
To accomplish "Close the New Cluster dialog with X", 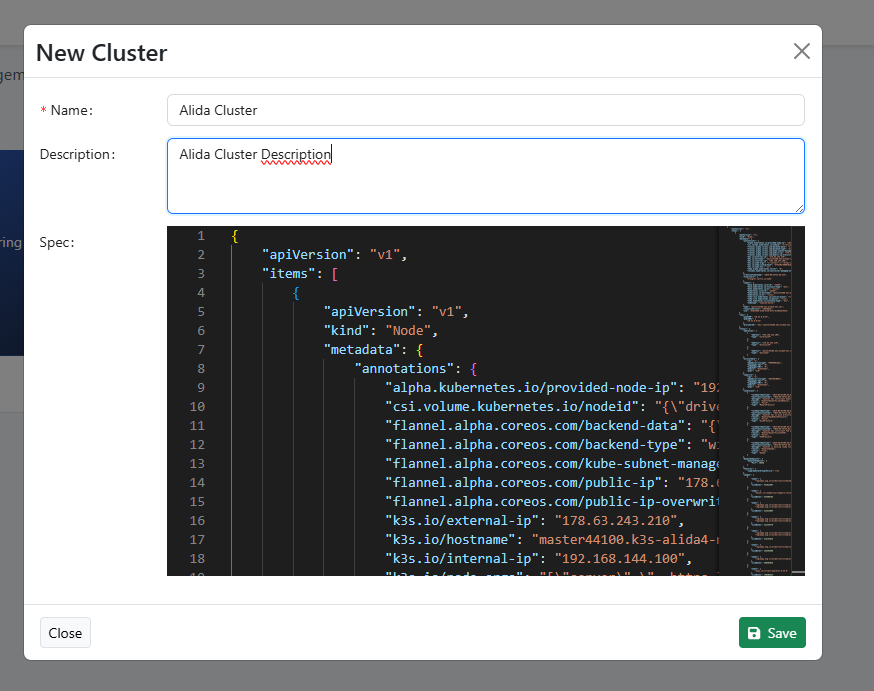I will (x=802, y=51).
